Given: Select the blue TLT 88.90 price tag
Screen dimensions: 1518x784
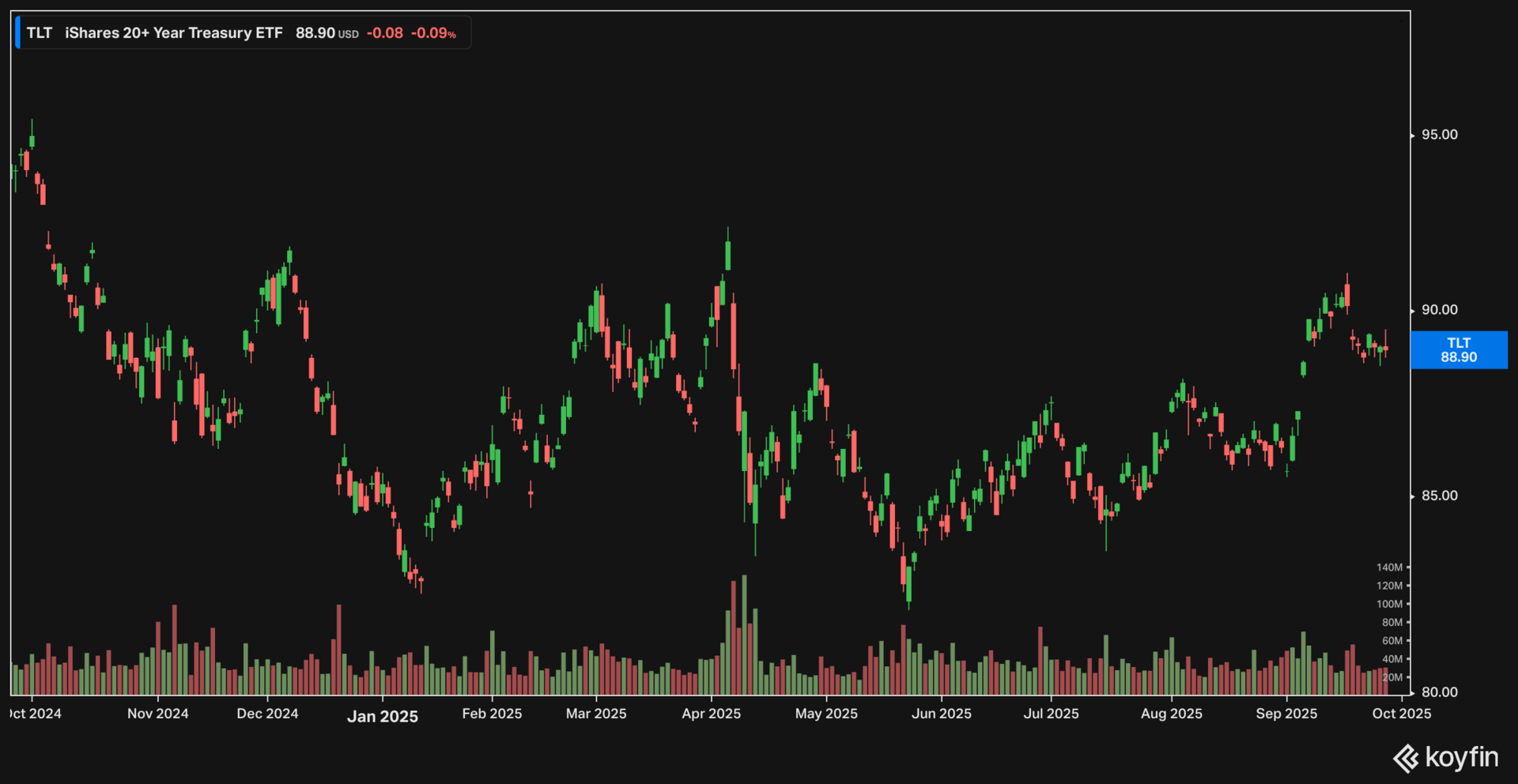Looking at the screenshot, I should coord(1459,350).
